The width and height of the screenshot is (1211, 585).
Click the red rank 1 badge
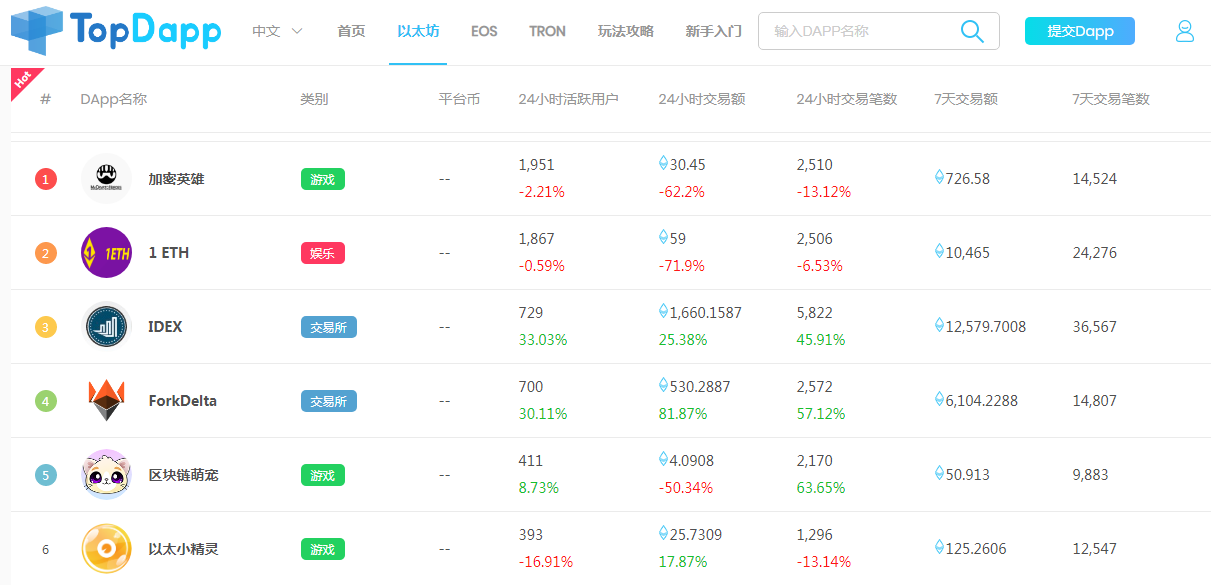click(x=46, y=179)
